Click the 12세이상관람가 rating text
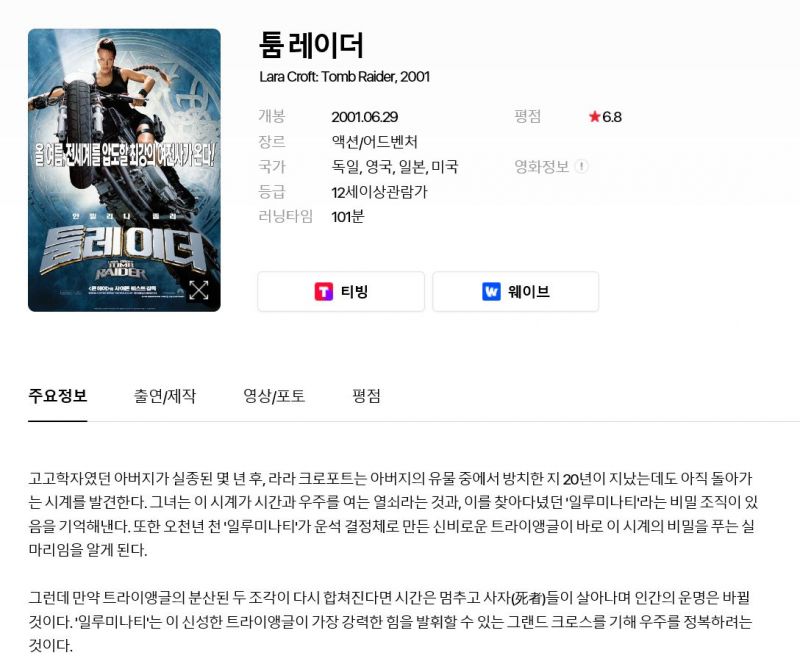 tap(379, 192)
